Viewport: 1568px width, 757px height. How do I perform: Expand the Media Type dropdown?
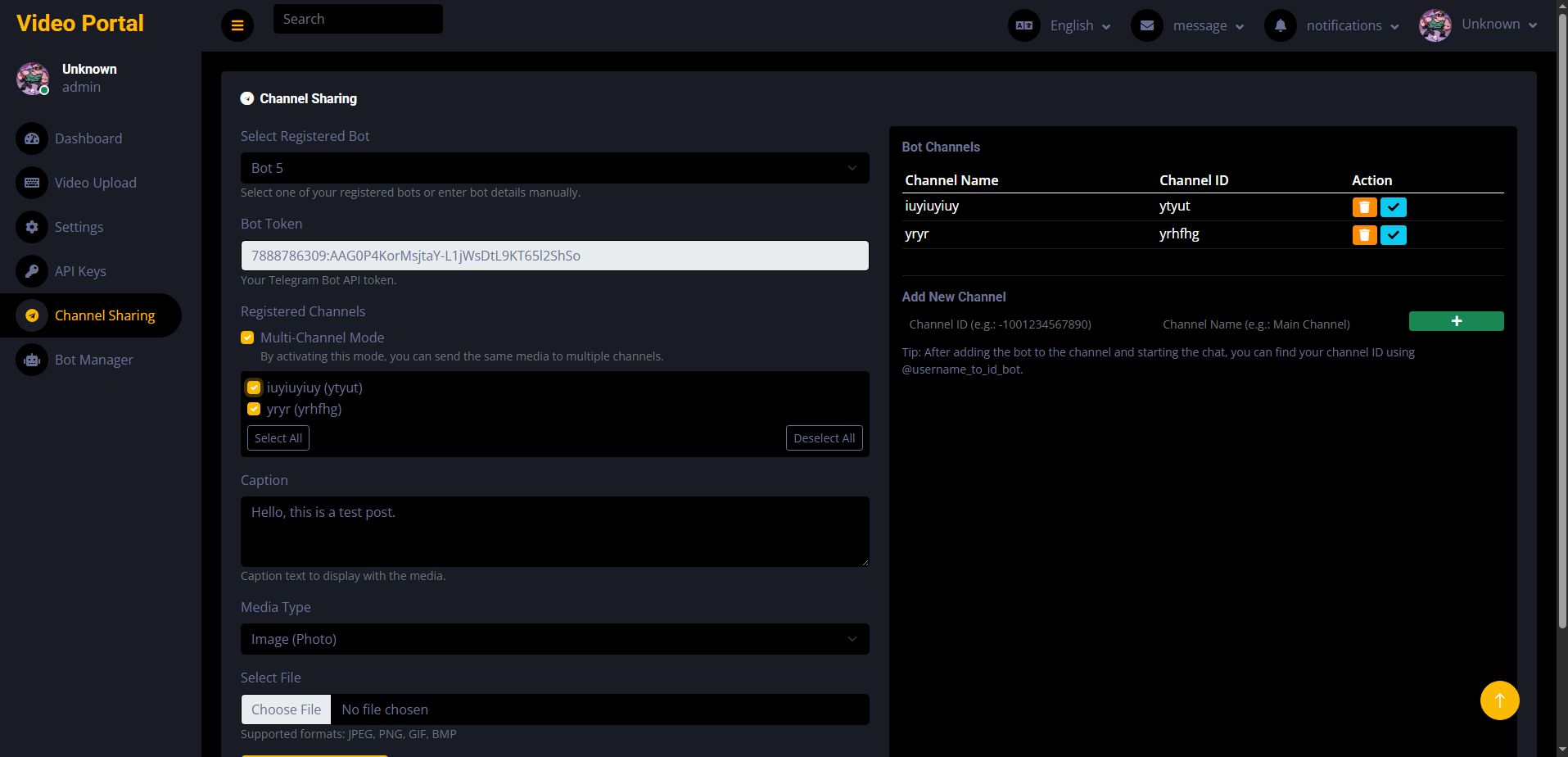point(554,639)
